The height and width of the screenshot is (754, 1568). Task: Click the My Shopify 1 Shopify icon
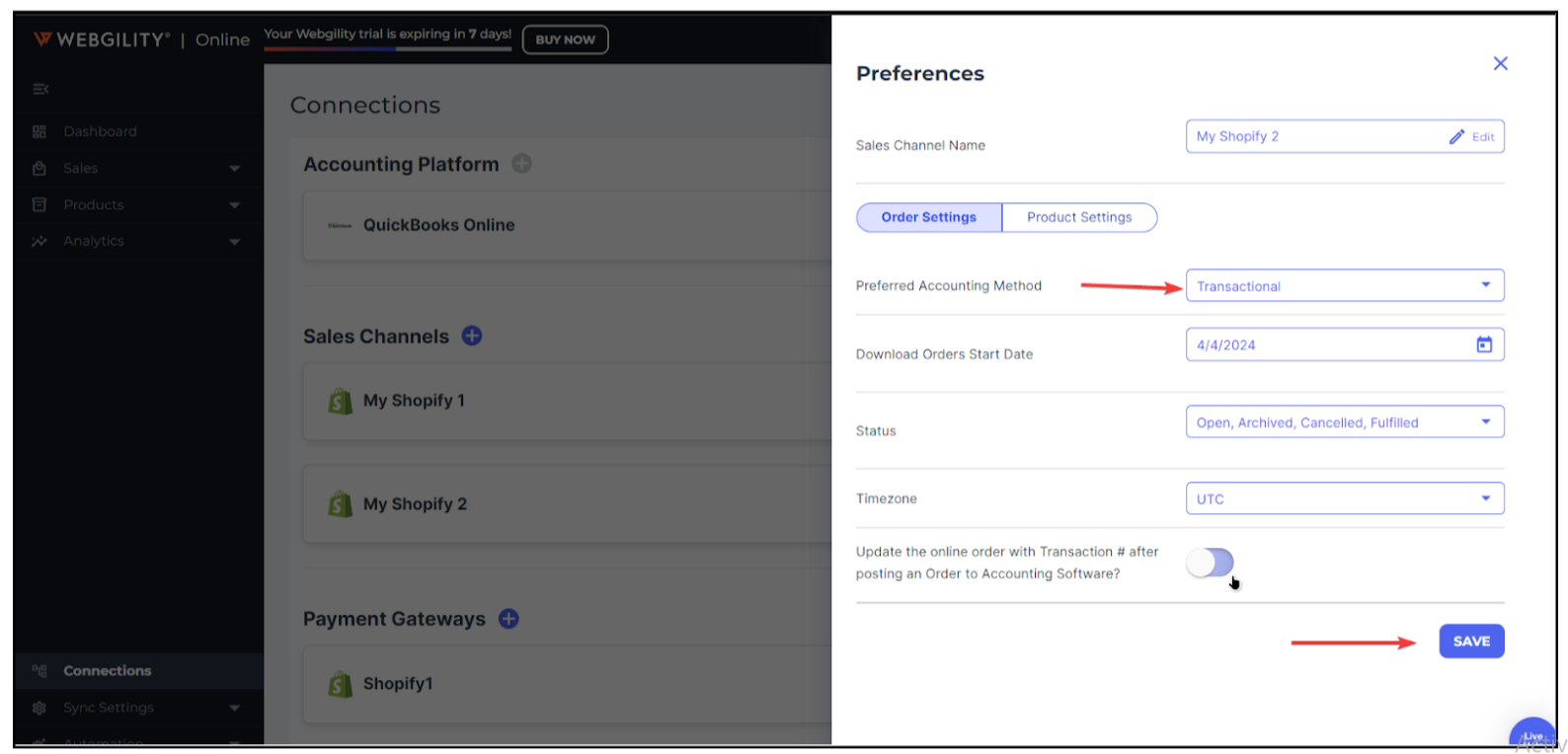pyautogui.click(x=341, y=401)
